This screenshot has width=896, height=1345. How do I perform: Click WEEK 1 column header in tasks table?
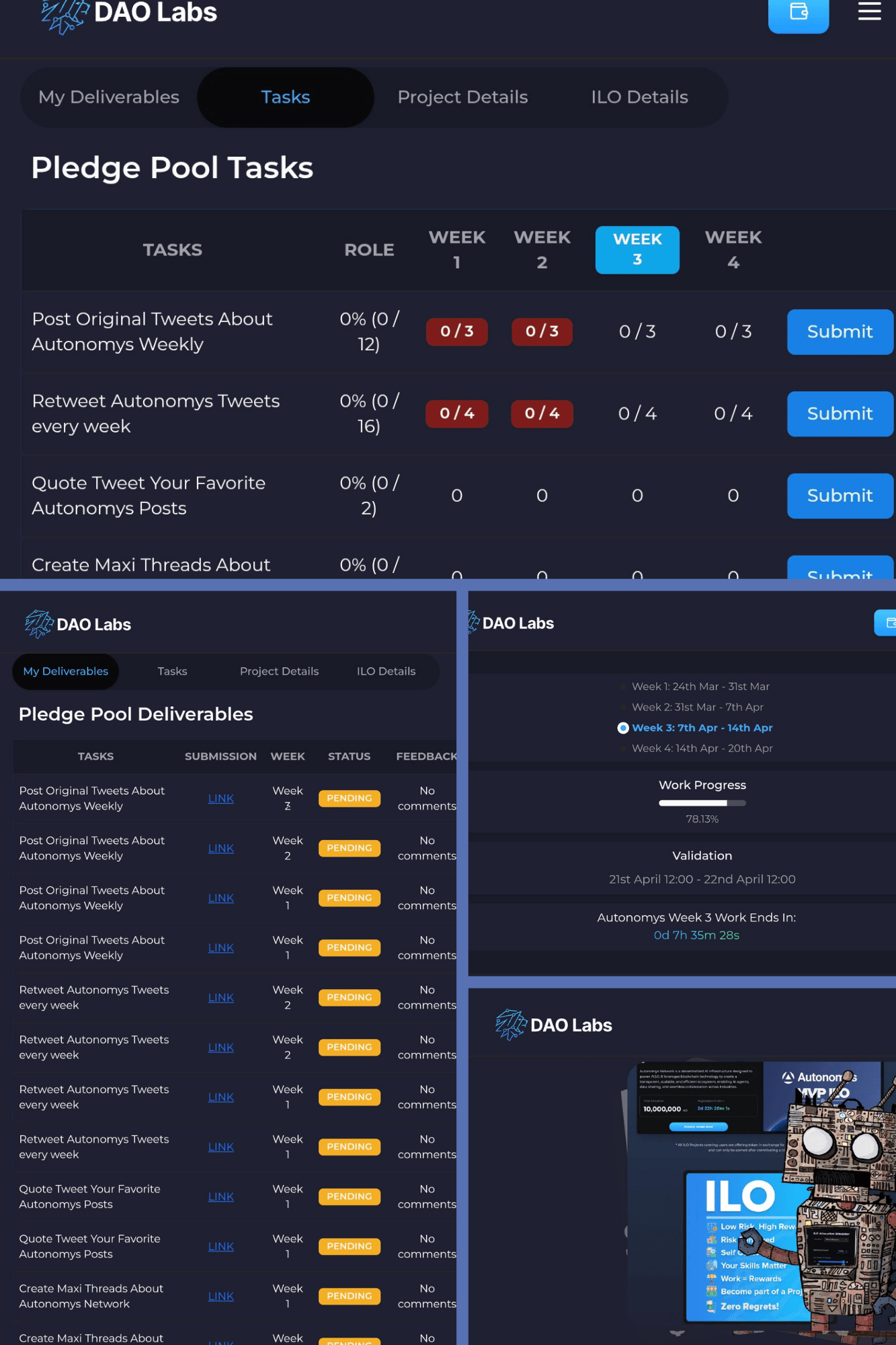[x=457, y=249]
